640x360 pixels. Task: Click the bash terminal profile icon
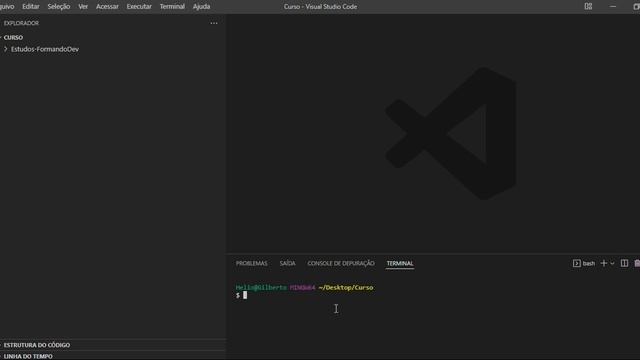tap(576, 263)
